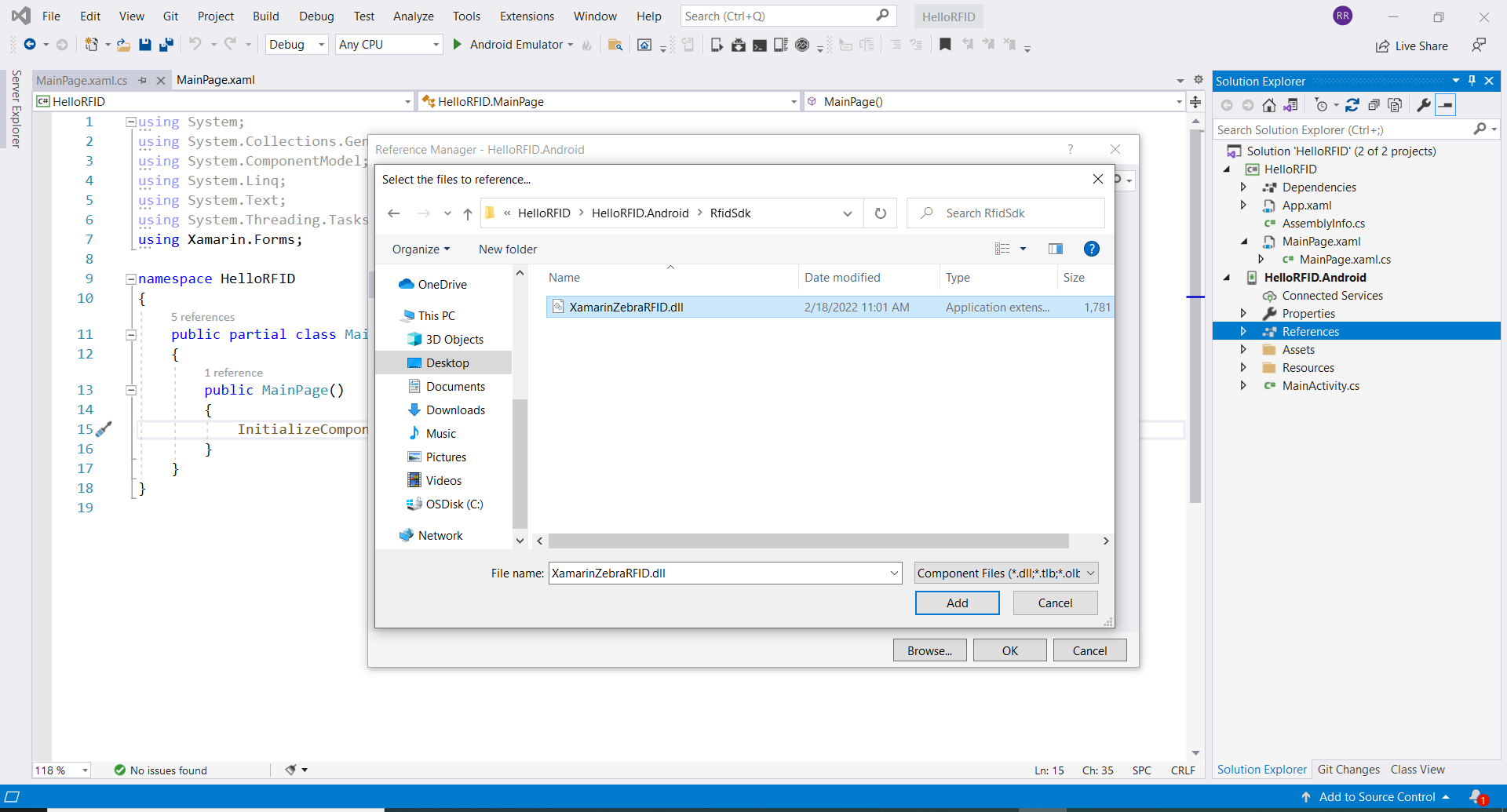
Task: Open the Extensions menu
Action: click(x=527, y=16)
